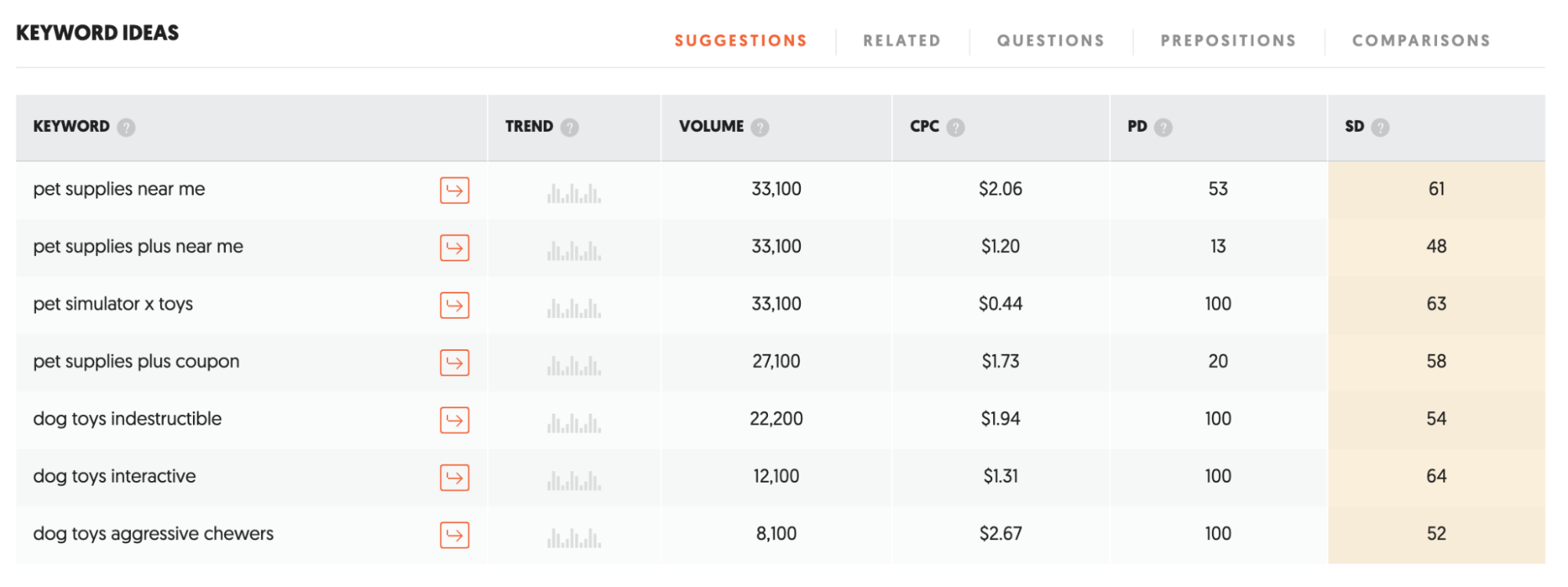Click help icon next to KEYWORD header
This screenshot has width=1568, height=587.
(x=126, y=127)
